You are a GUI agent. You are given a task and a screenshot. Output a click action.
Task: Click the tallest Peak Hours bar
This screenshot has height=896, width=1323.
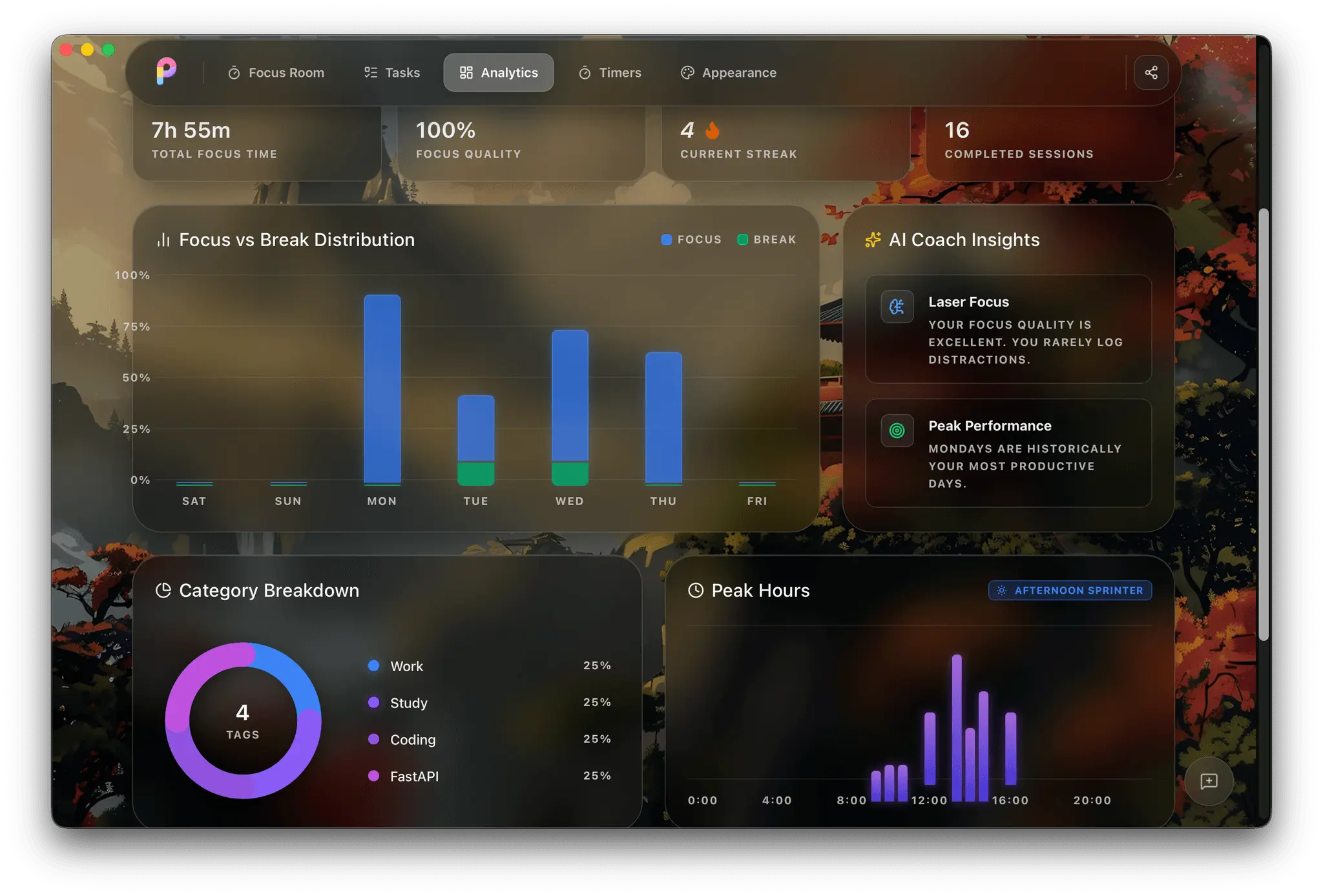tap(957, 728)
